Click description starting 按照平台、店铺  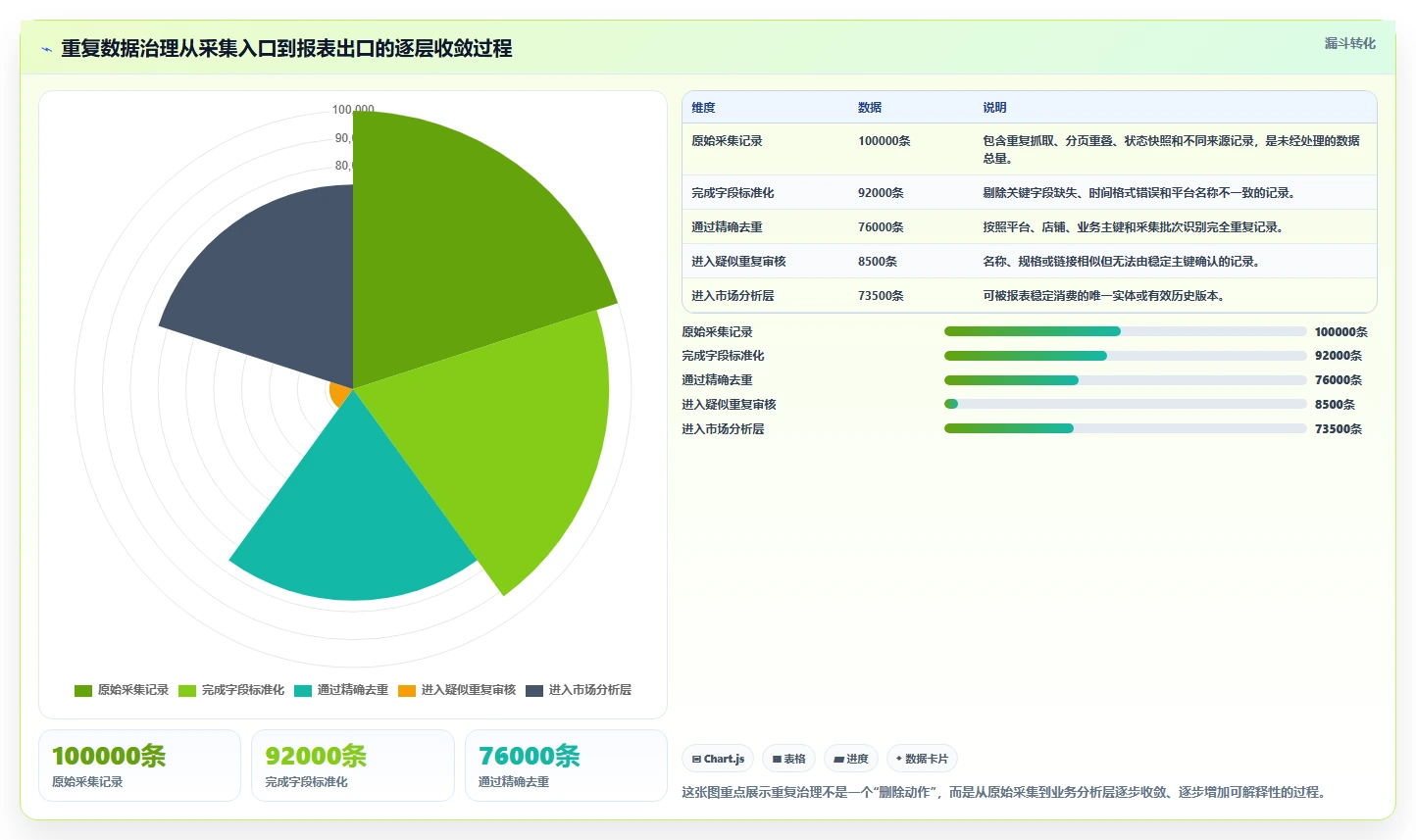[1135, 227]
